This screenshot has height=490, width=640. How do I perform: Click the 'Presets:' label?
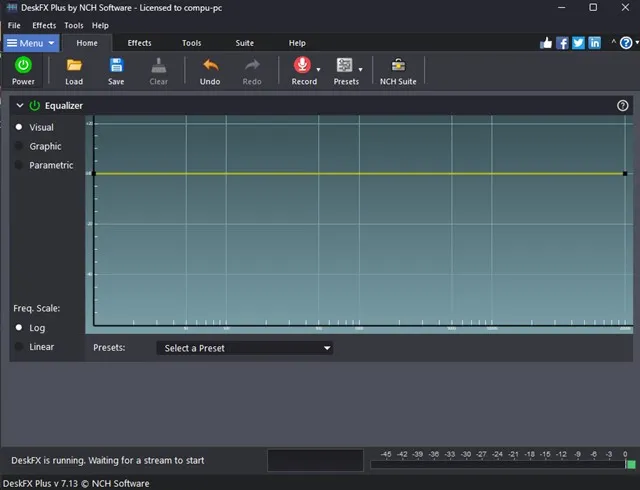click(109, 347)
